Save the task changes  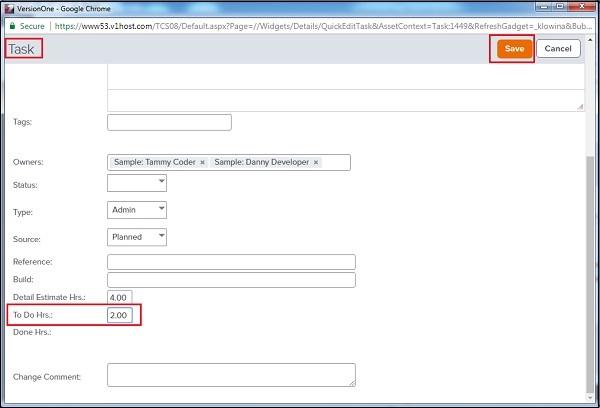(513, 49)
